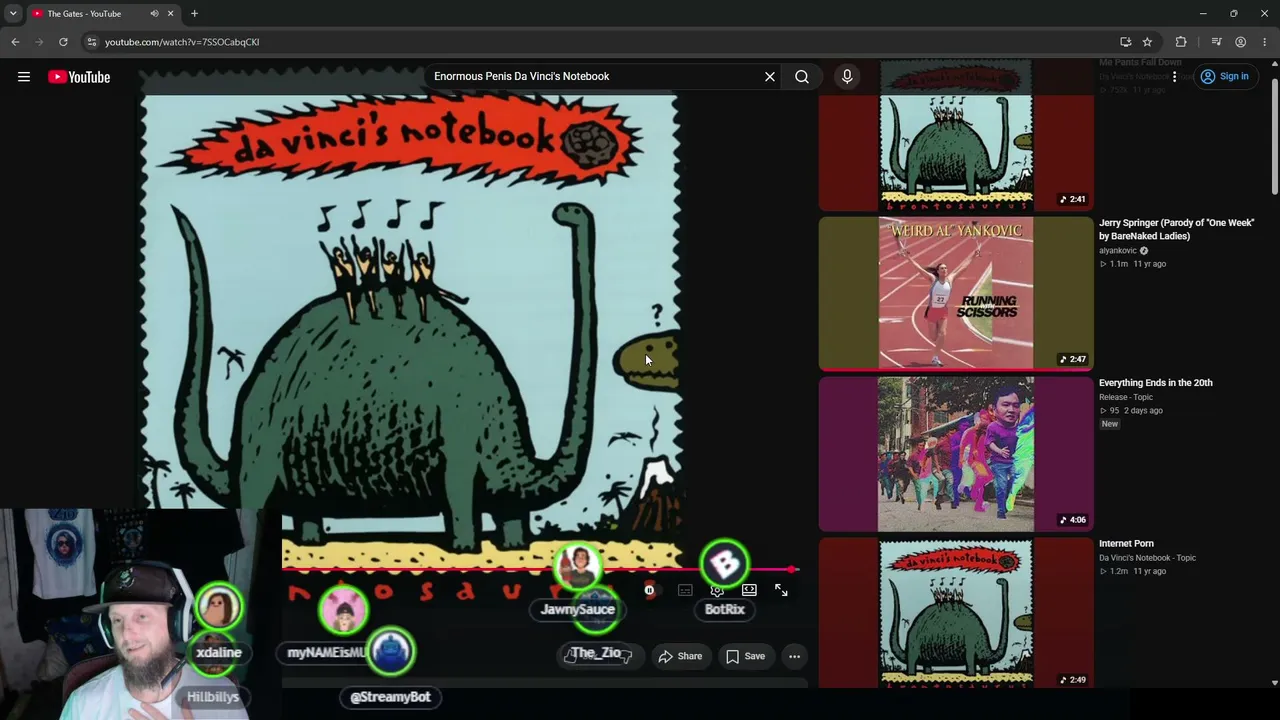This screenshot has height=720, width=1280.
Task: Visit Da Vinci's Notebook - Topic channel
Action: pos(1147,558)
